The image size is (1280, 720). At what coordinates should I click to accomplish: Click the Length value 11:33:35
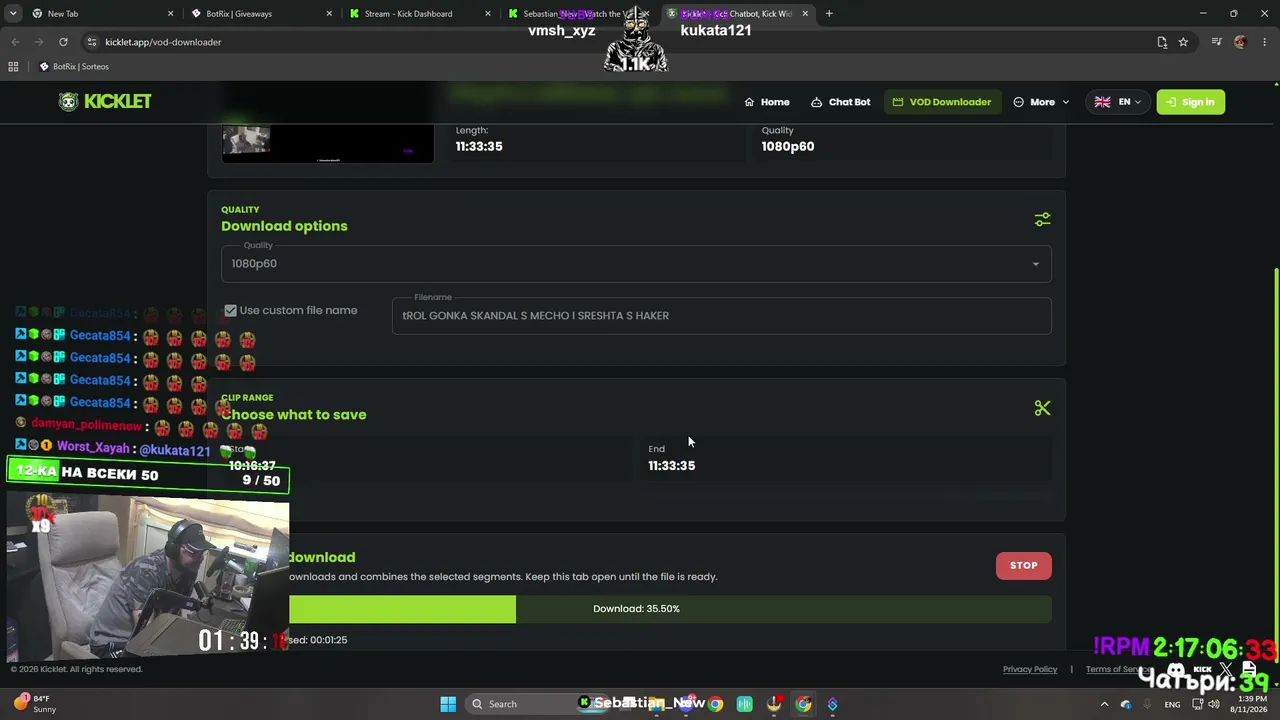tap(479, 147)
